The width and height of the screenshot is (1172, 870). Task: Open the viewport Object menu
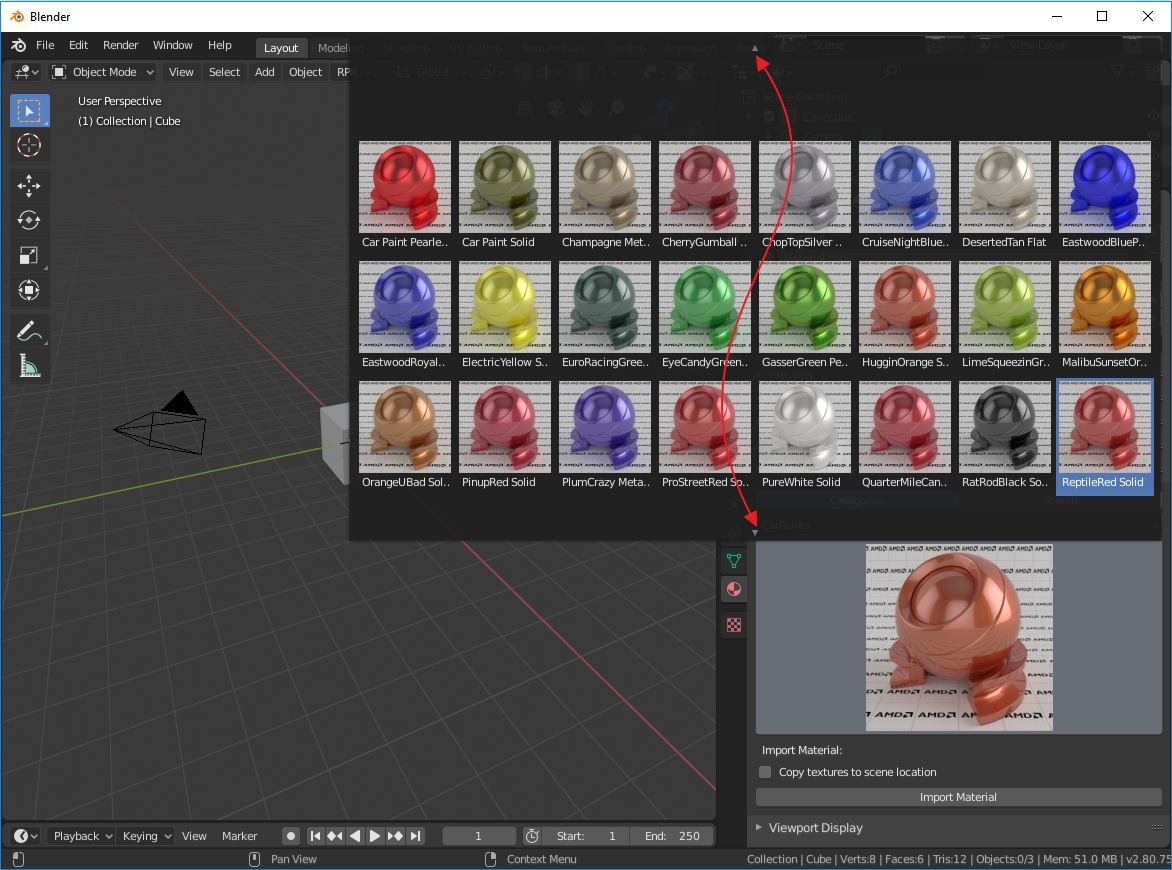[306, 72]
